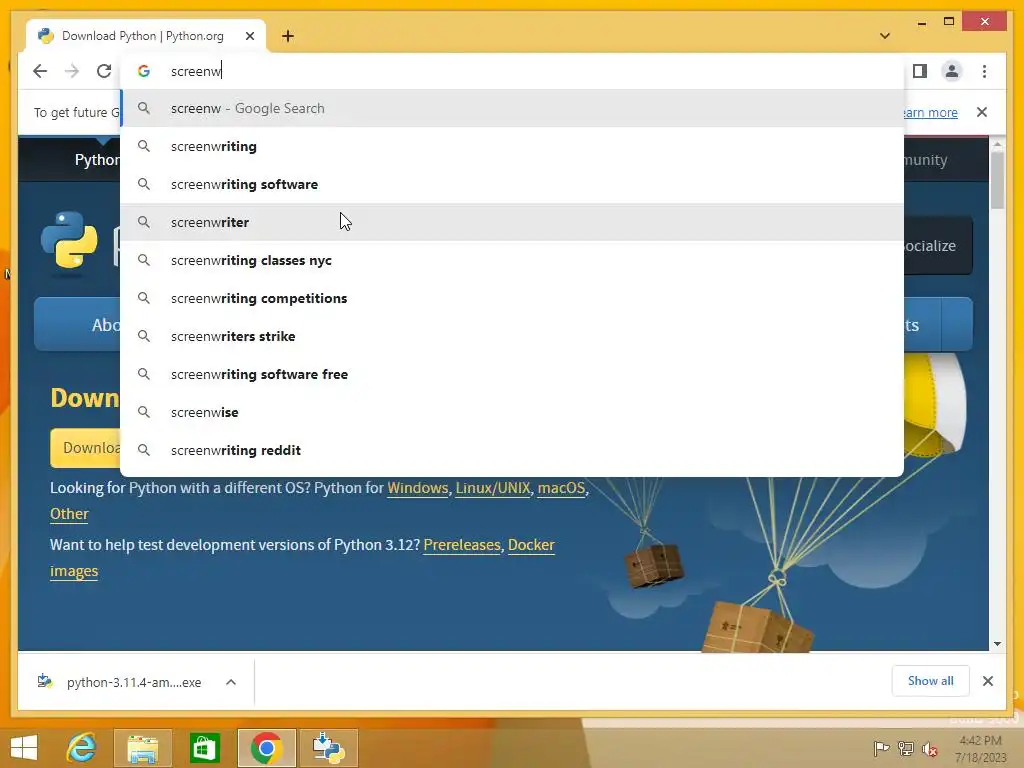Select 'screenwriting classes nyc' suggestion
This screenshot has height=768, width=1024.
[x=513, y=260]
